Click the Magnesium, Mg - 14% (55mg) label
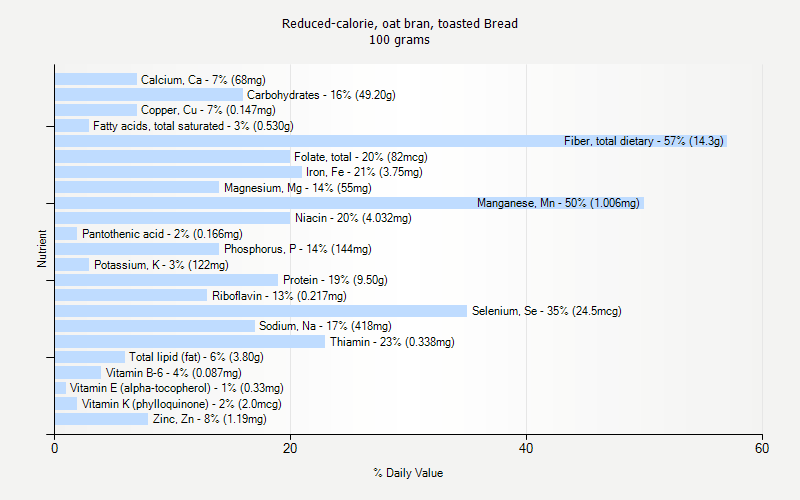Viewport: 800px width, 500px height. pos(297,188)
